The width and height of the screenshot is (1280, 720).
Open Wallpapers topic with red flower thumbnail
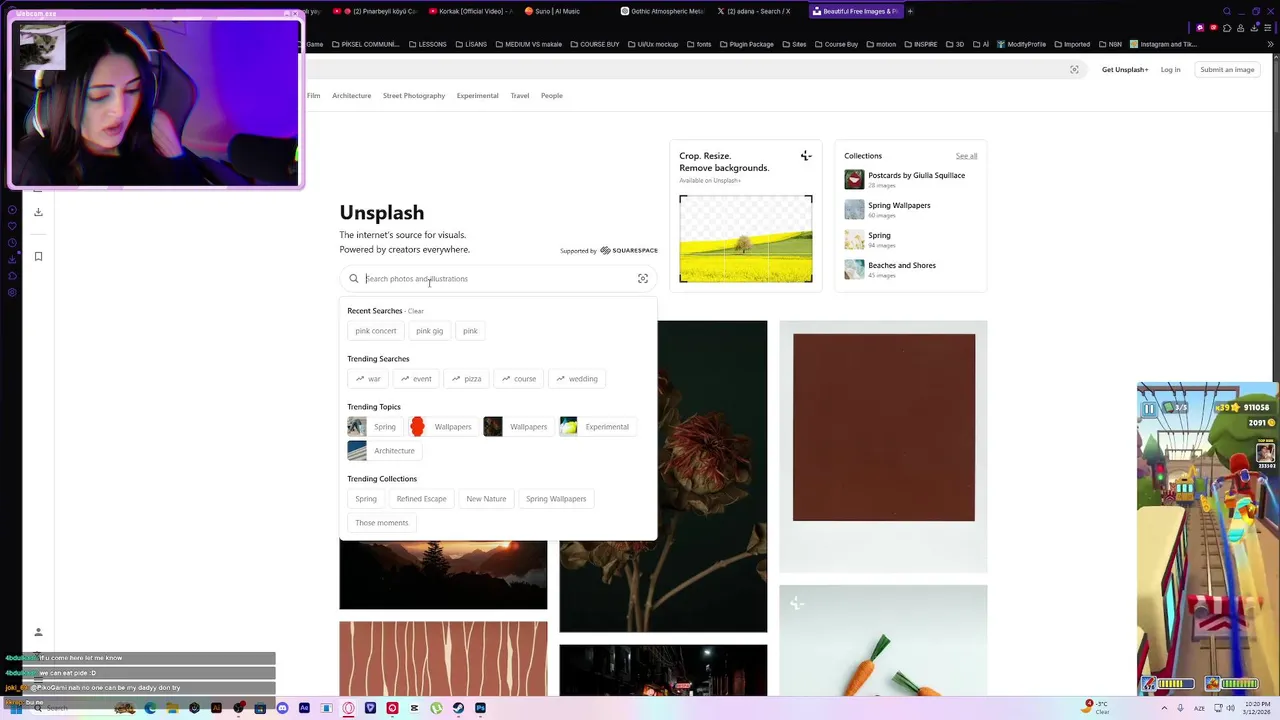coord(443,427)
